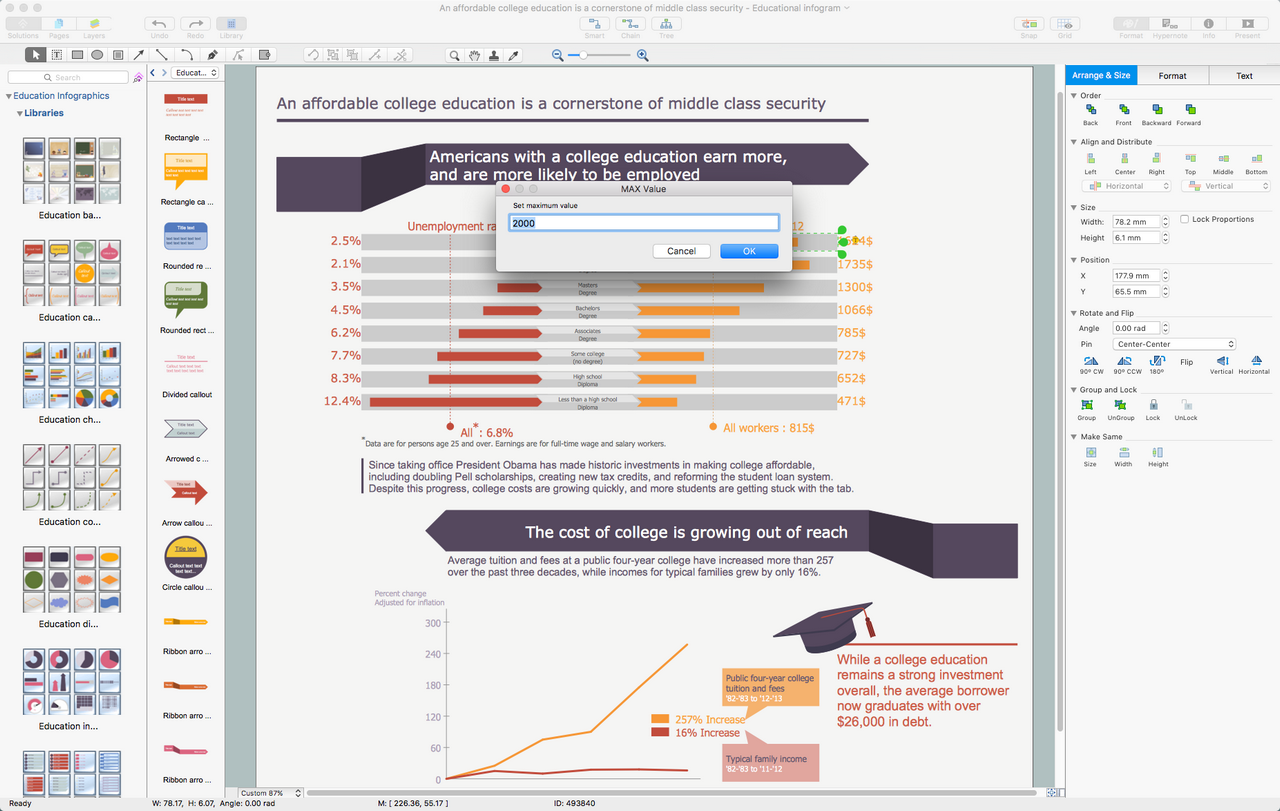Viewport: 1280px width, 811px height.
Task: Open the Pin Center-Center dropdown
Action: tap(1174, 344)
